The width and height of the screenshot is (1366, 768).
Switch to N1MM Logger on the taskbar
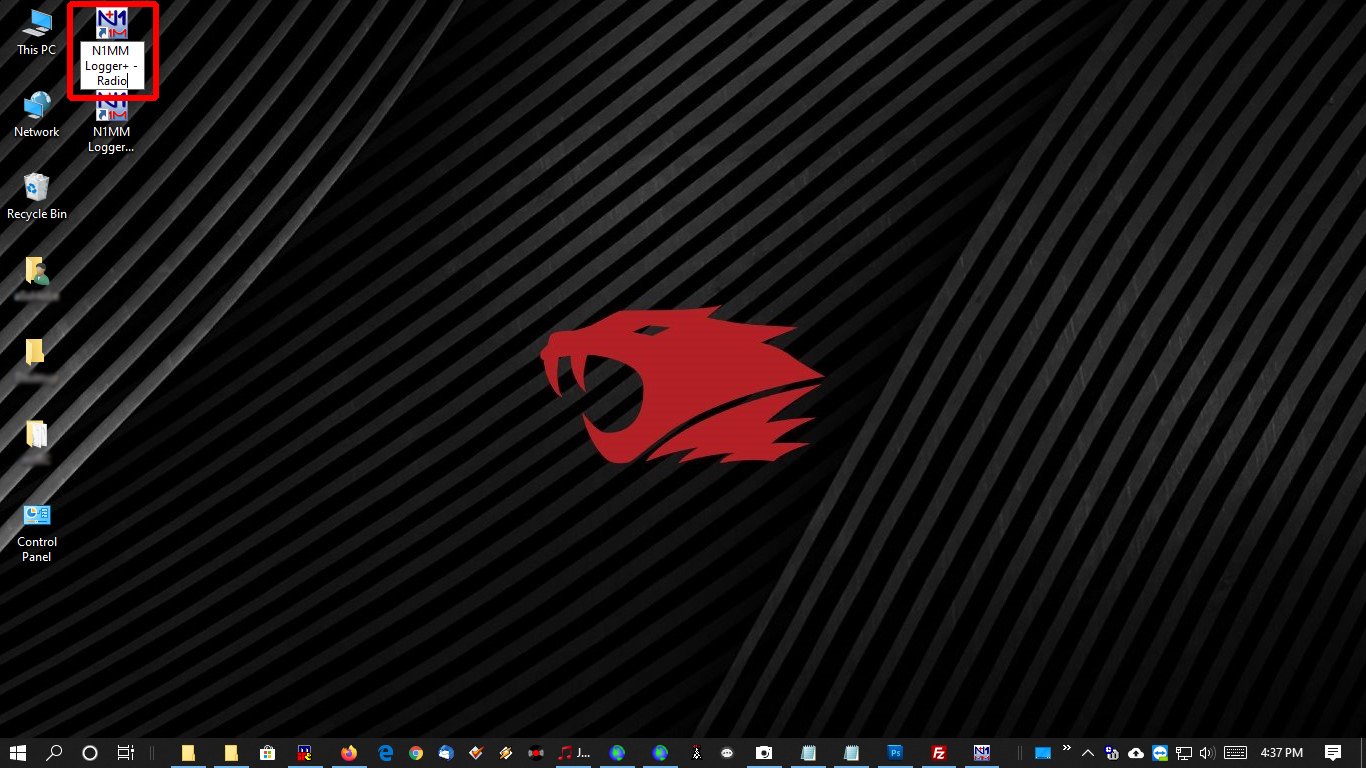982,753
